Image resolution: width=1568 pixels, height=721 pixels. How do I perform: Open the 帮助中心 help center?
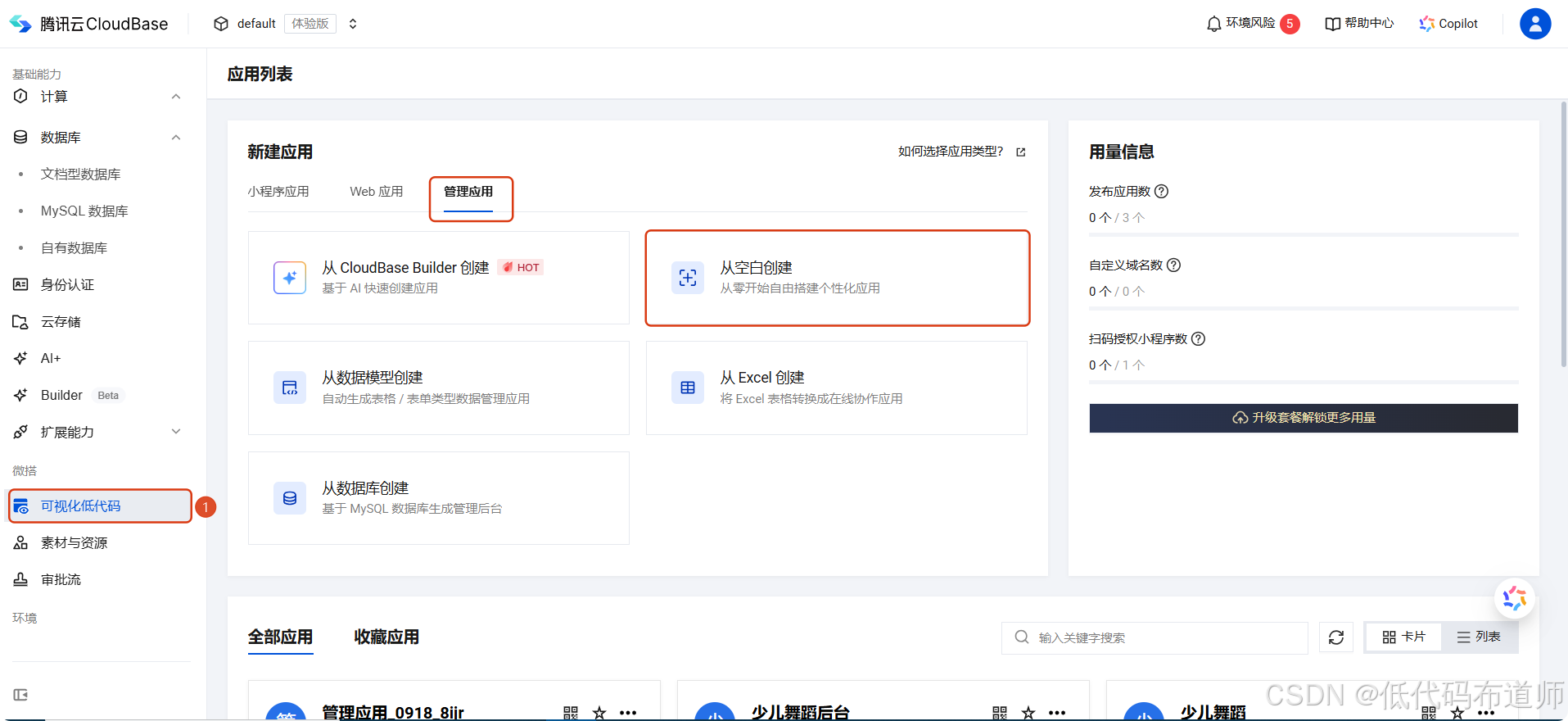[x=1359, y=24]
